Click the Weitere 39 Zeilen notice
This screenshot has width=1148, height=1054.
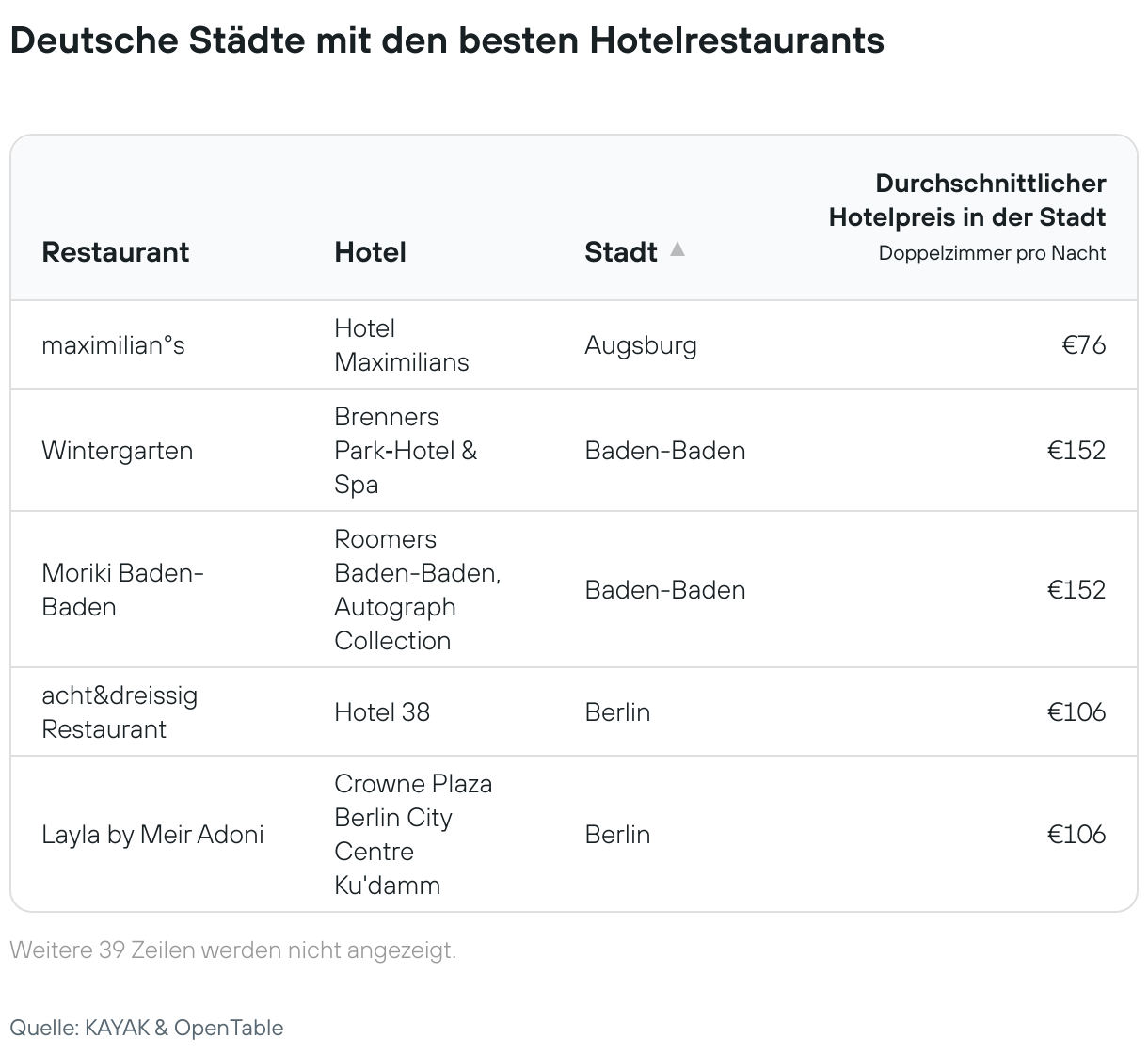[233, 950]
